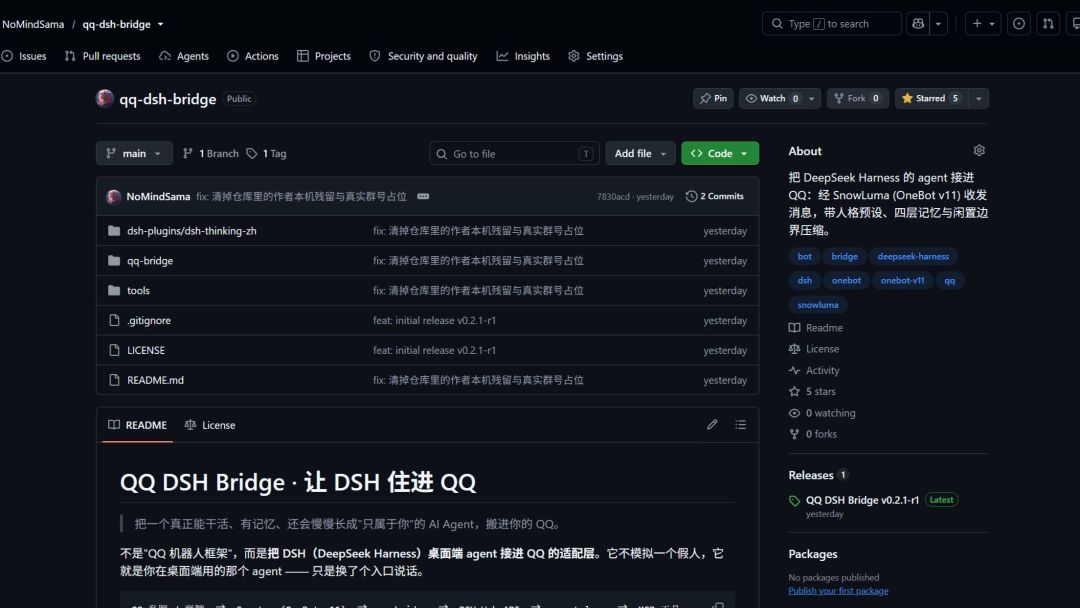Viewport: 1080px width, 608px height.
Task: Click the qq topic tag
Action: (x=949, y=280)
